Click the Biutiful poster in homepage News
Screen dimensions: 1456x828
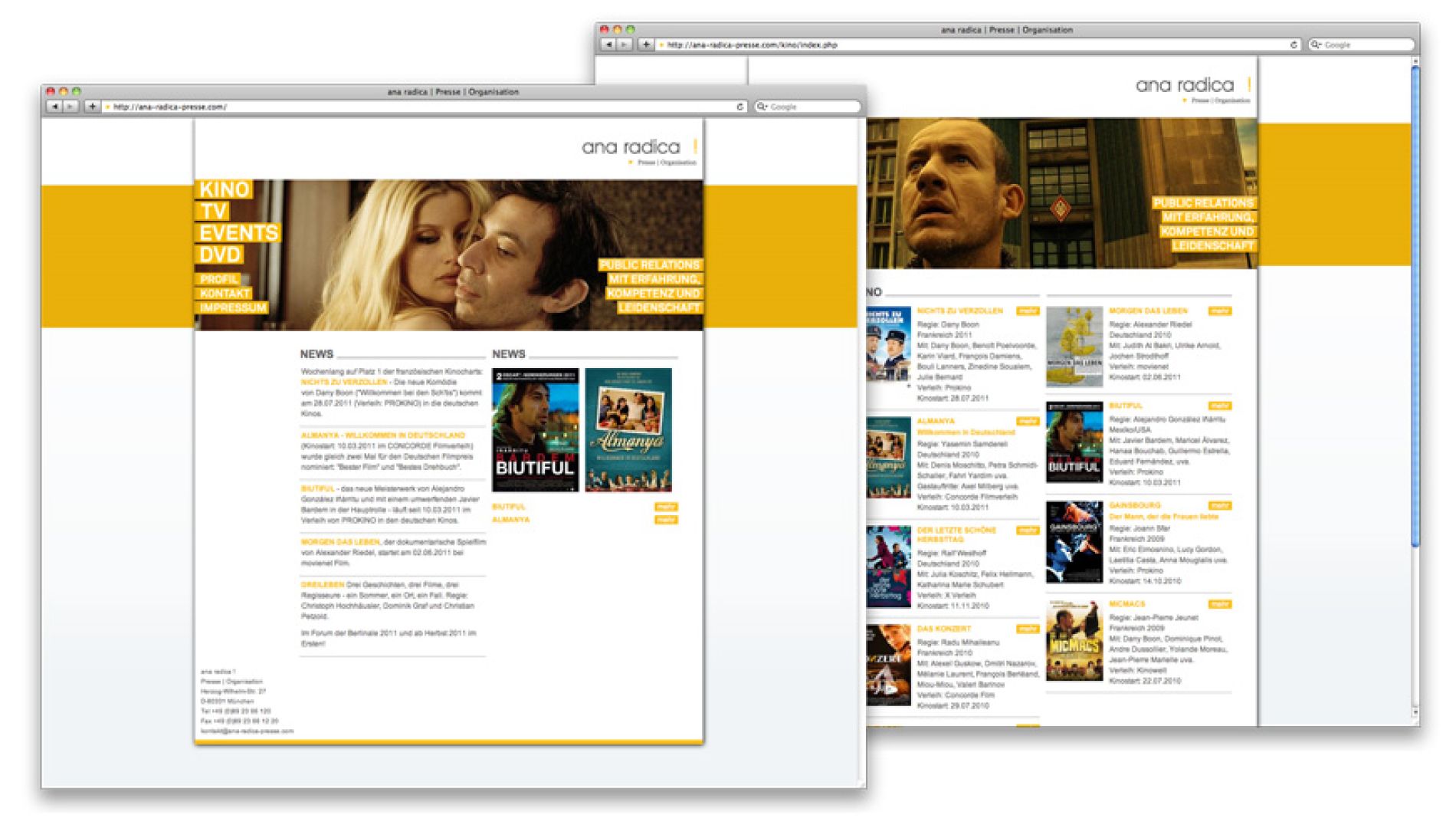(x=535, y=429)
